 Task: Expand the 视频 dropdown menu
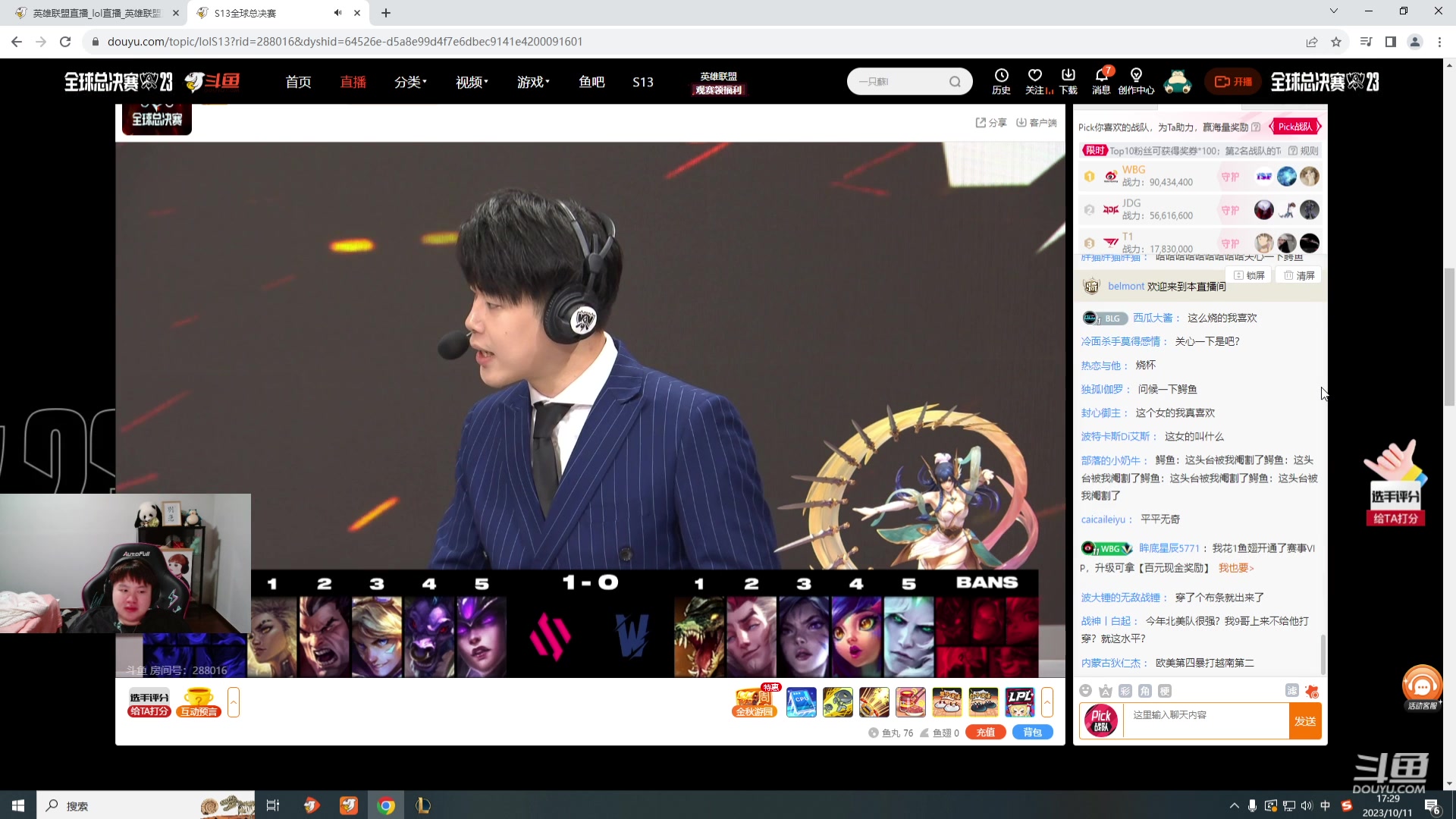[x=472, y=82]
